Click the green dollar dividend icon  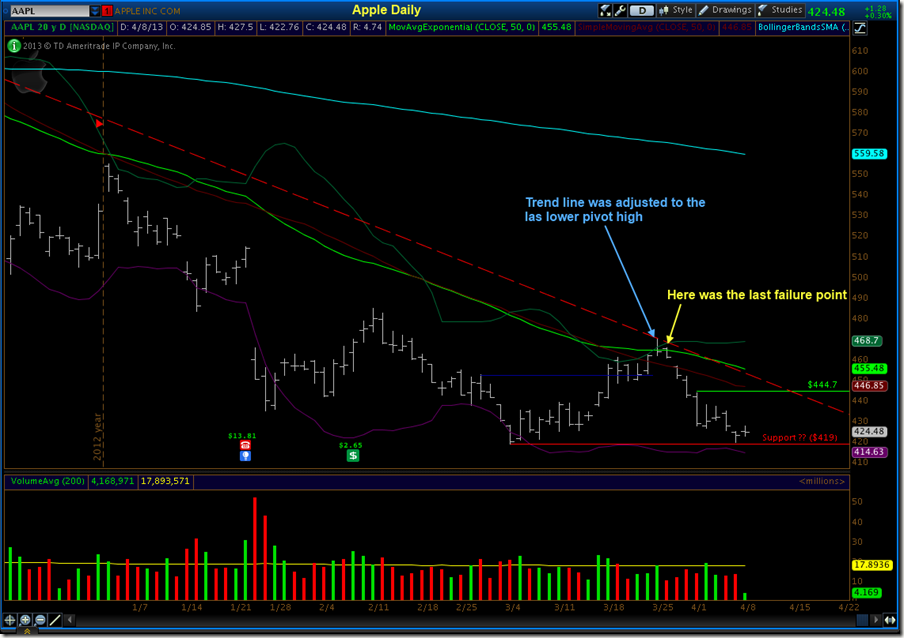pyautogui.click(x=353, y=455)
